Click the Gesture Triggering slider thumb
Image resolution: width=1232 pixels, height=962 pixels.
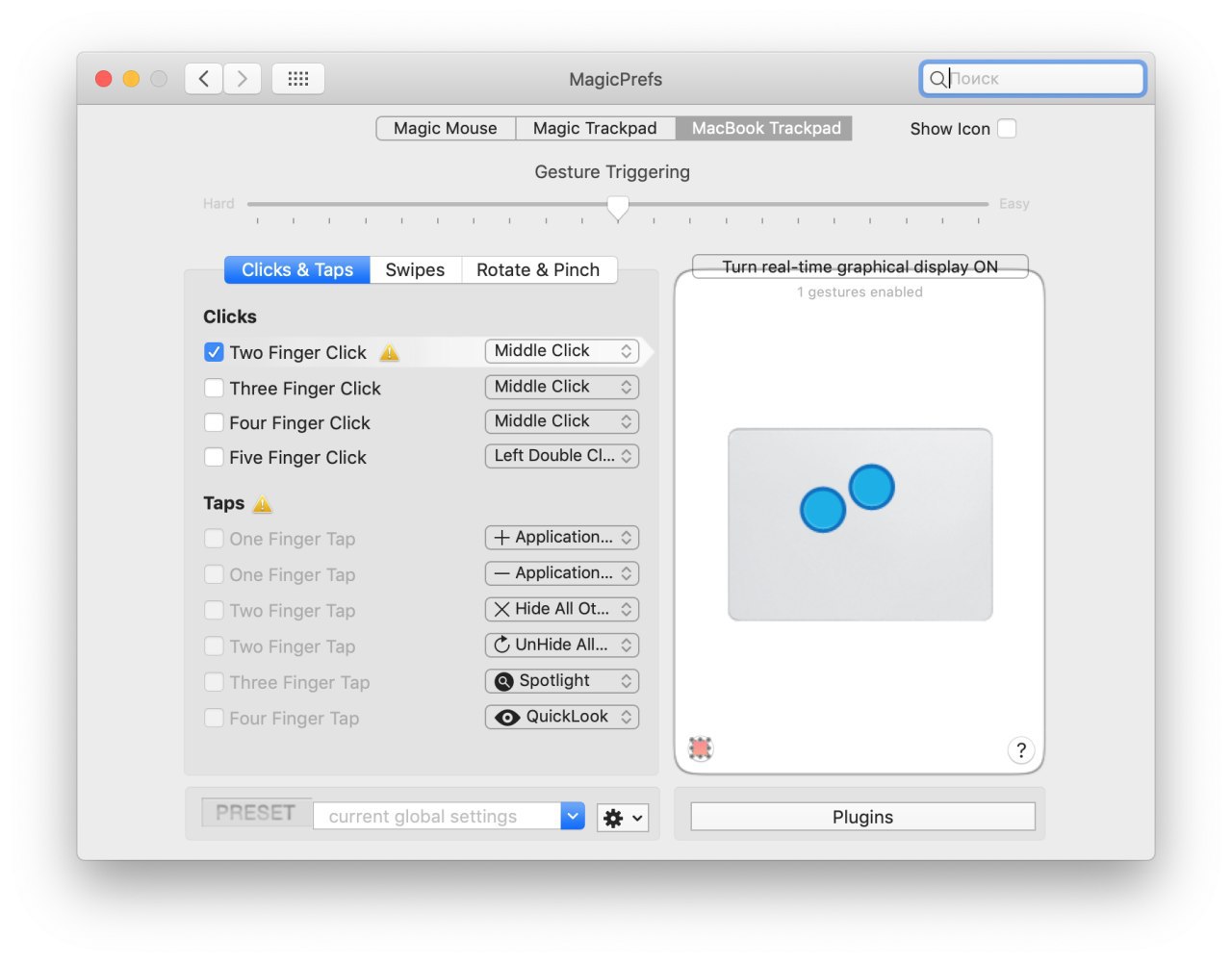618,207
